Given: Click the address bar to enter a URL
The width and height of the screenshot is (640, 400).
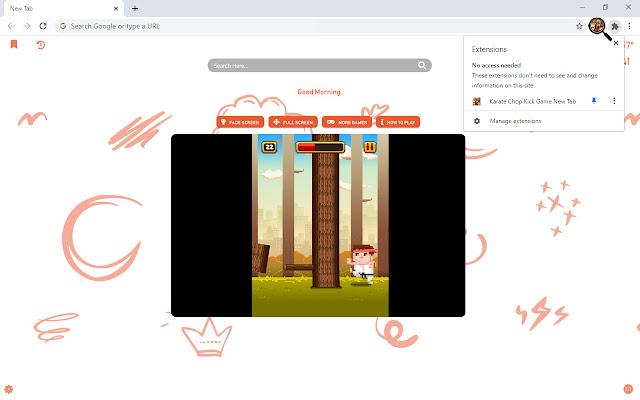Looking at the screenshot, I should [x=319, y=26].
